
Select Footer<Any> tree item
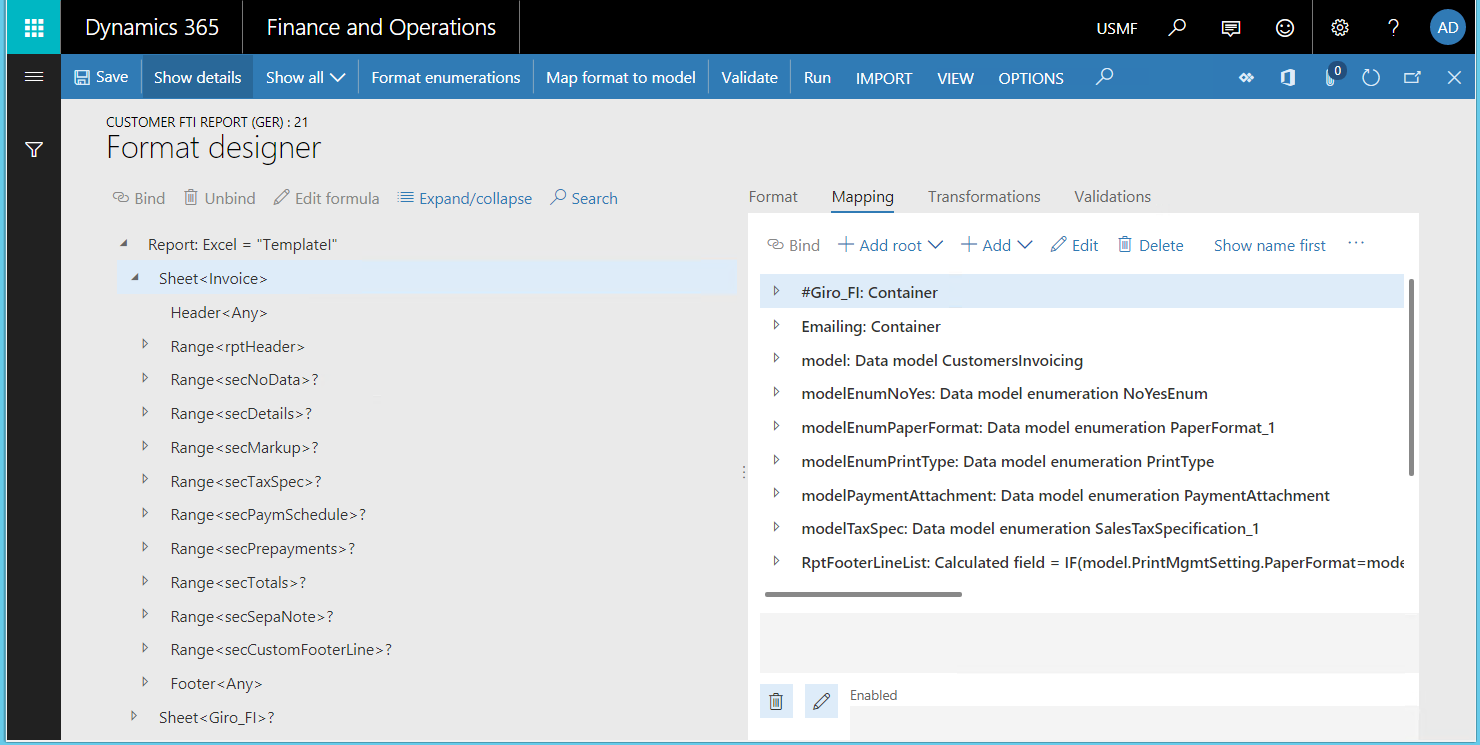(x=216, y=684)
